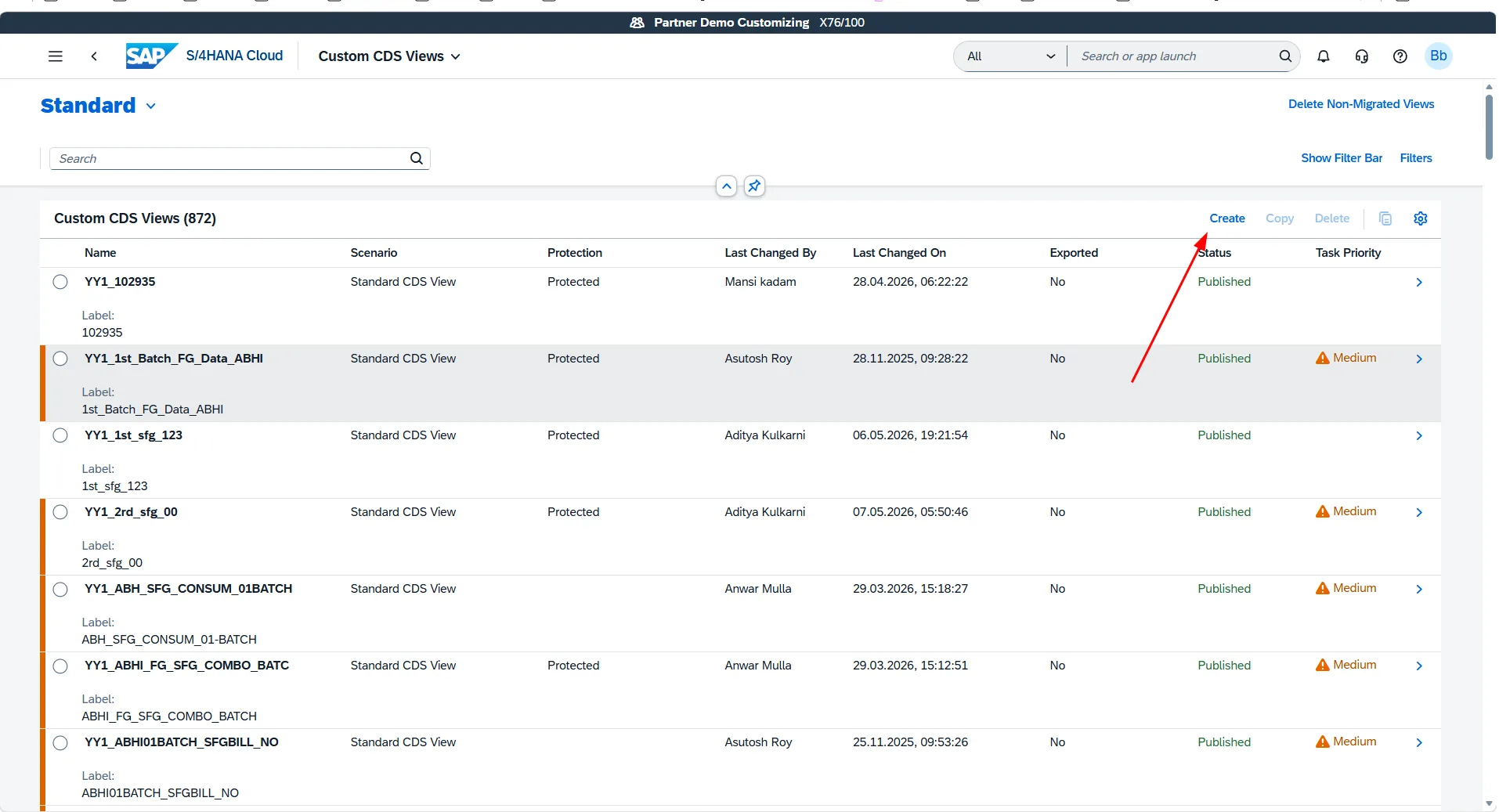1499x812 pixels.
Task: Open the help question mark icon
Action: coord(1400,56)
